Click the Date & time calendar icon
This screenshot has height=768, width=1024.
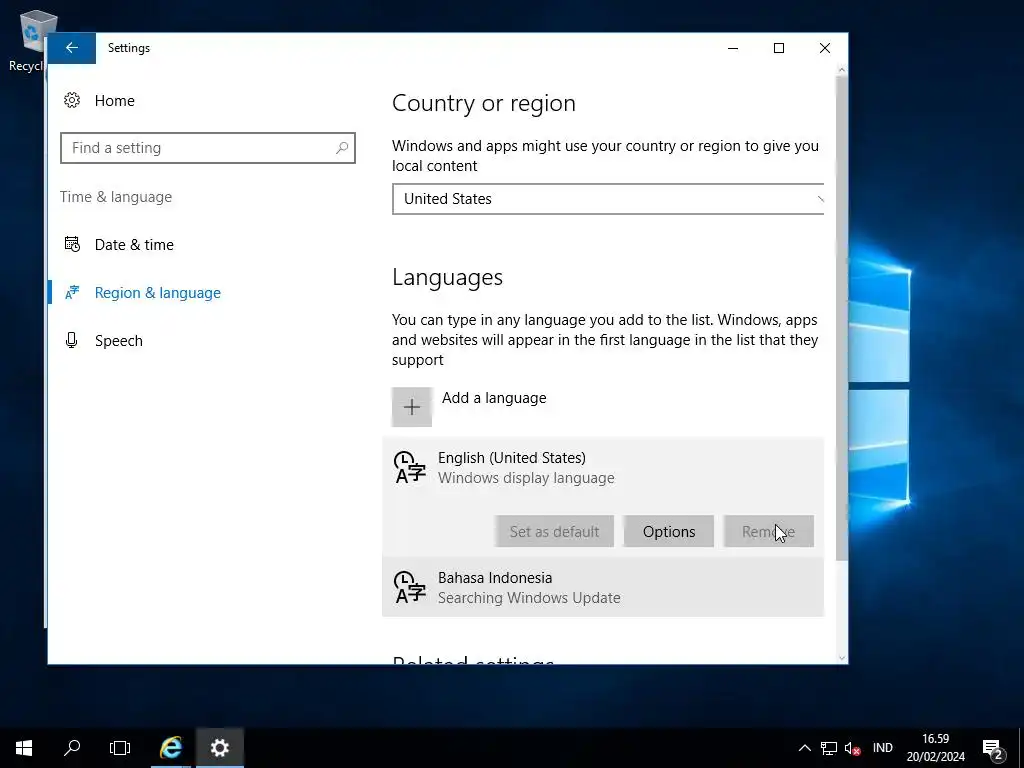point(72,244)
